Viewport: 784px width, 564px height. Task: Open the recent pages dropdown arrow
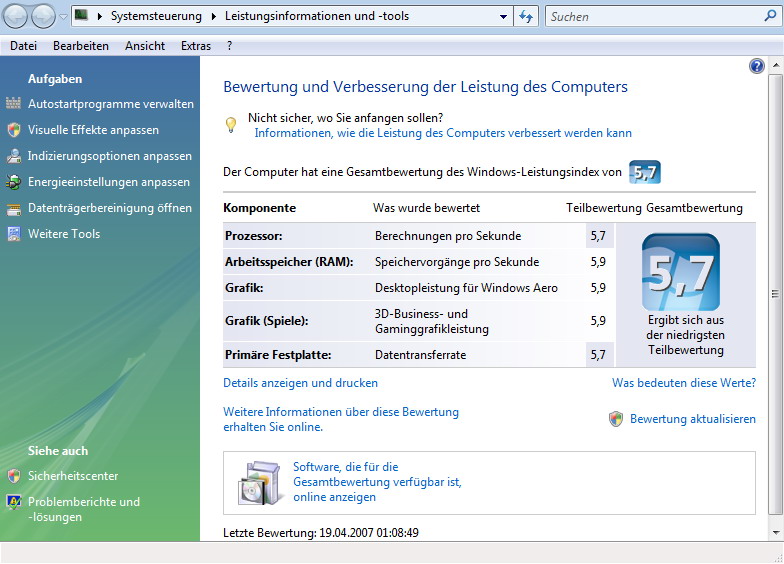[63, 16]
